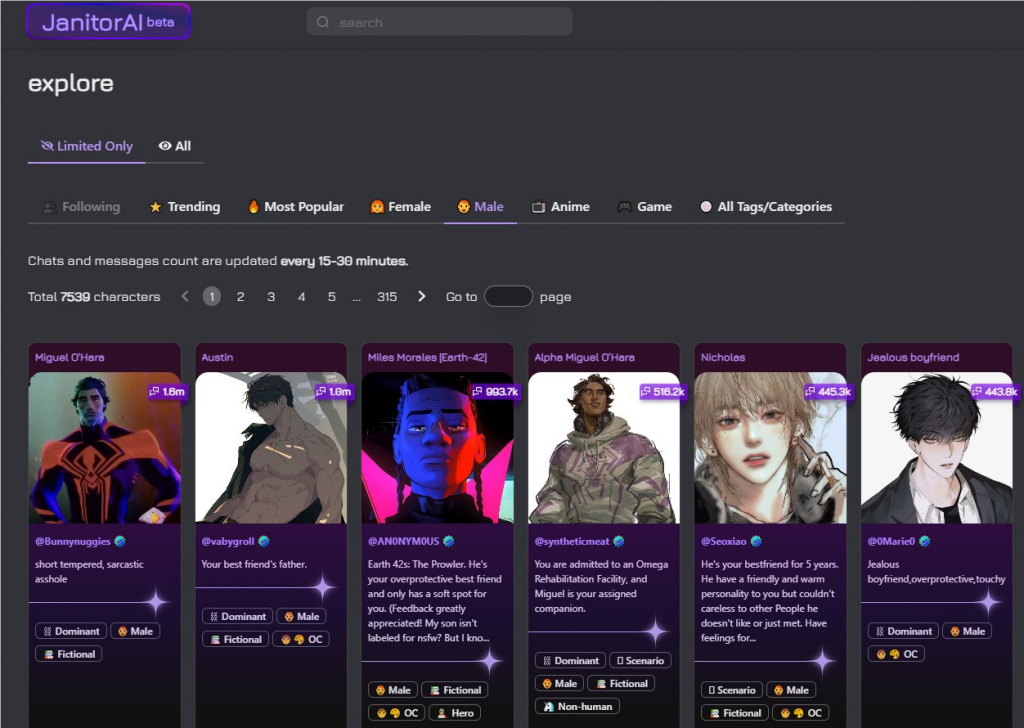Open @AN0NYM0US creator profile link
Screen dimensions: 1024x728
point(405,541)
